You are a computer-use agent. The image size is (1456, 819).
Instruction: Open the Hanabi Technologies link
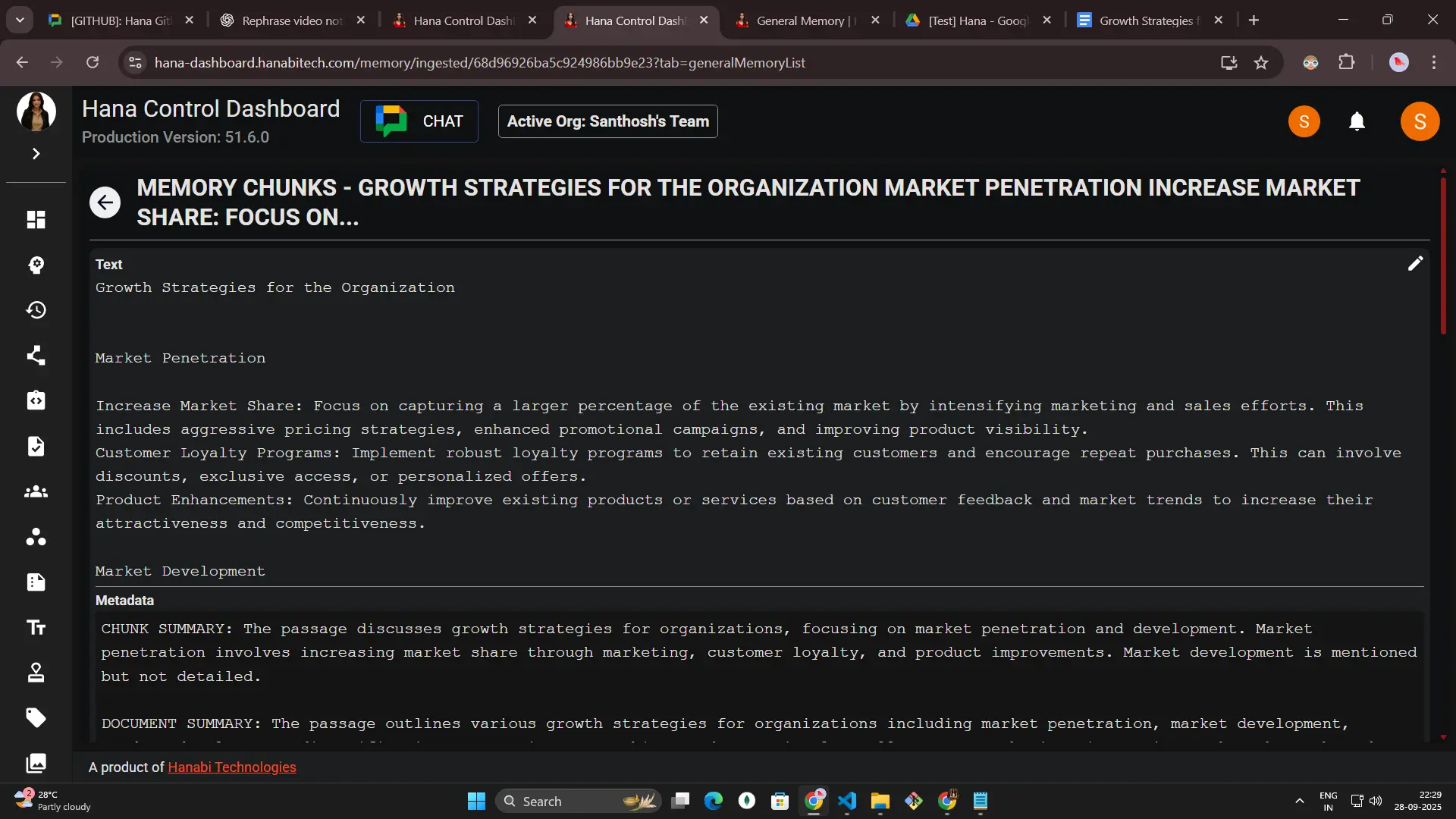coord(232,767)
